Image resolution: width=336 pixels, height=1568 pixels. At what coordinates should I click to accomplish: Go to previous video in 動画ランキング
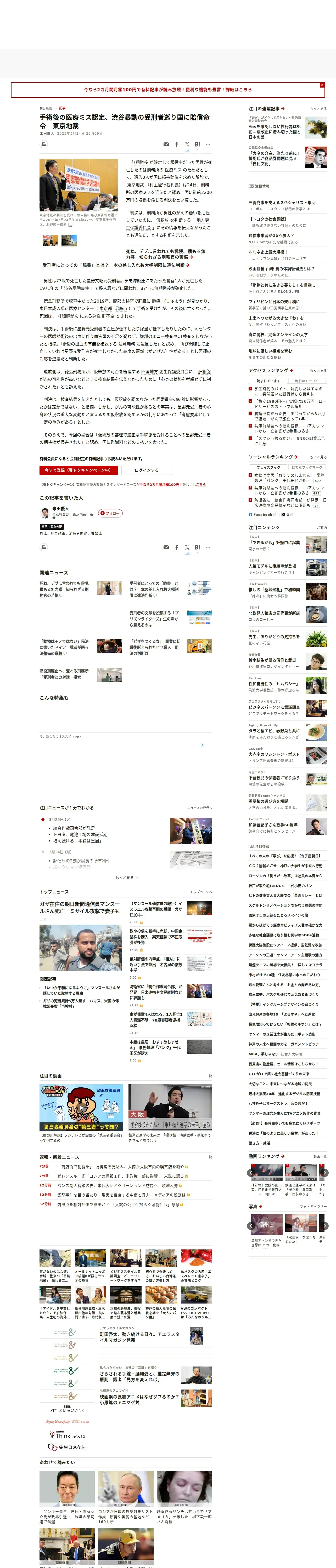click(x=251, y=1172)
